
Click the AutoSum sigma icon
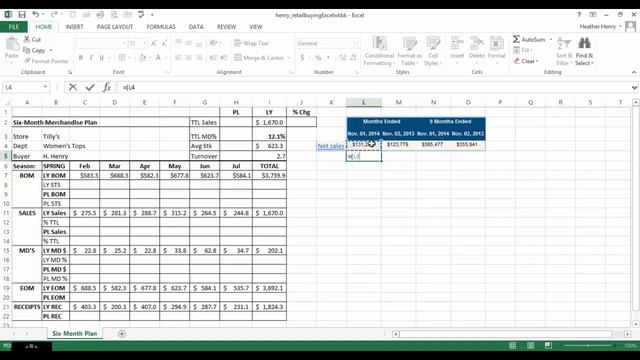click(516, 39)
